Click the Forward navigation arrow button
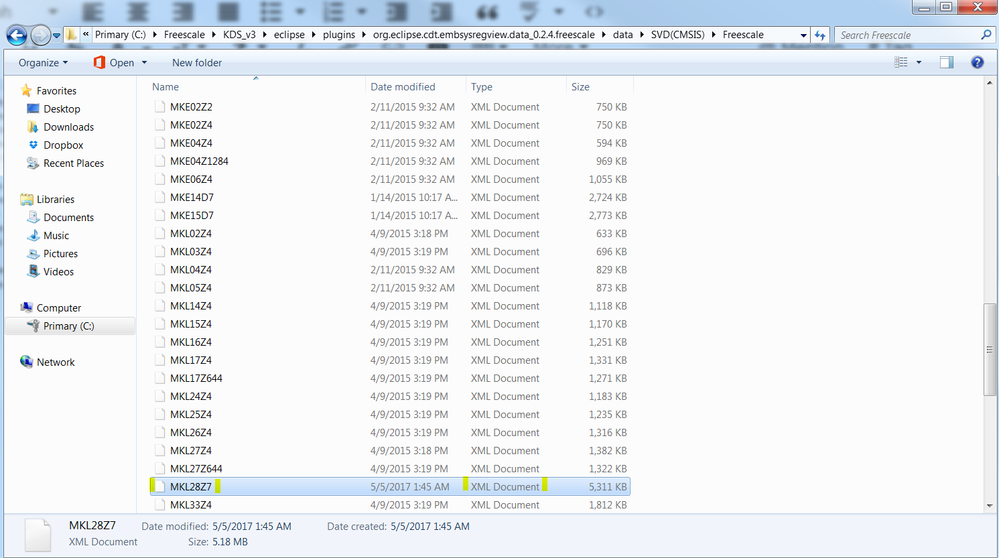Viewport: 999px width, 558px height. [x=40, y=35]
